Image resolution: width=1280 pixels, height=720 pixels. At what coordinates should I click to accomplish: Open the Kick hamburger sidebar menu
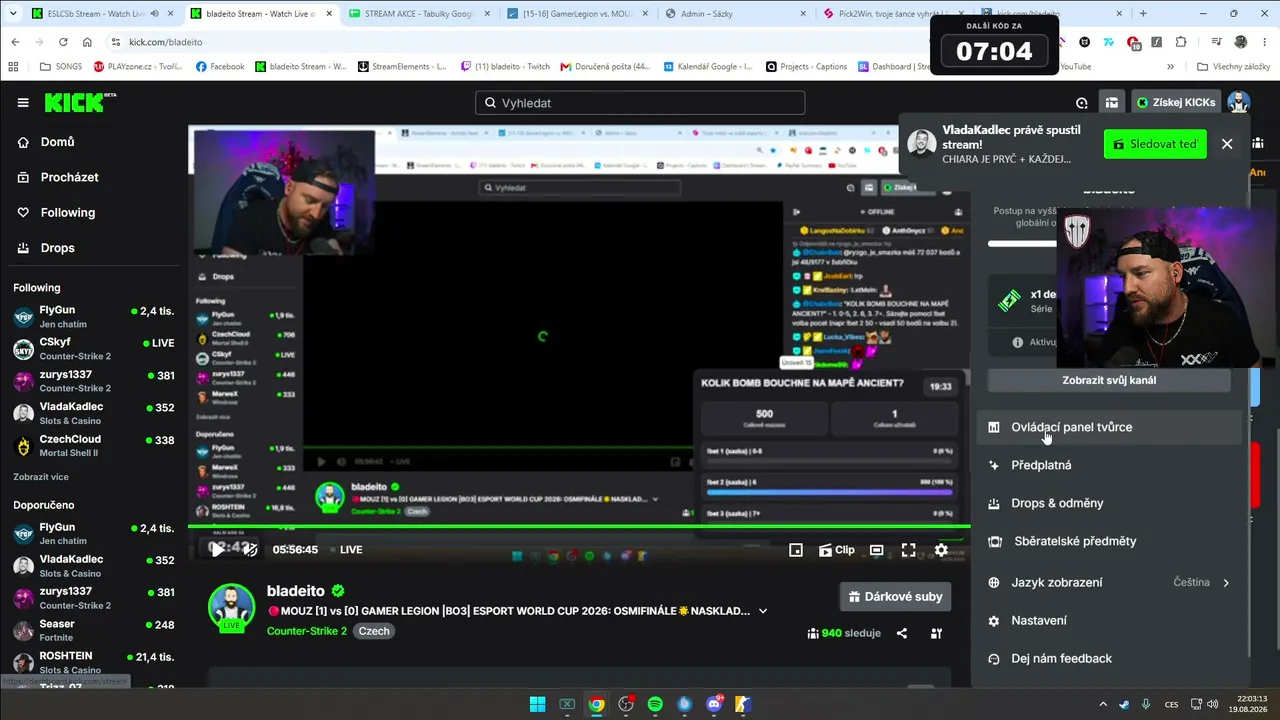23,103
